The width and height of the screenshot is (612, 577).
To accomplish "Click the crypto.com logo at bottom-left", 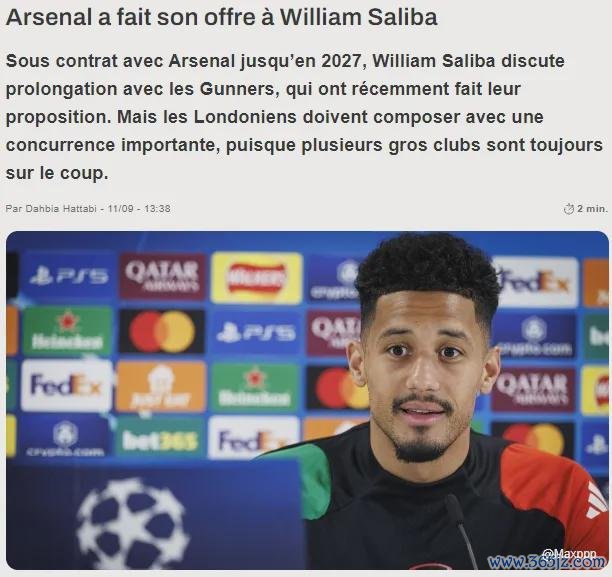I will (x=66, y=438).
